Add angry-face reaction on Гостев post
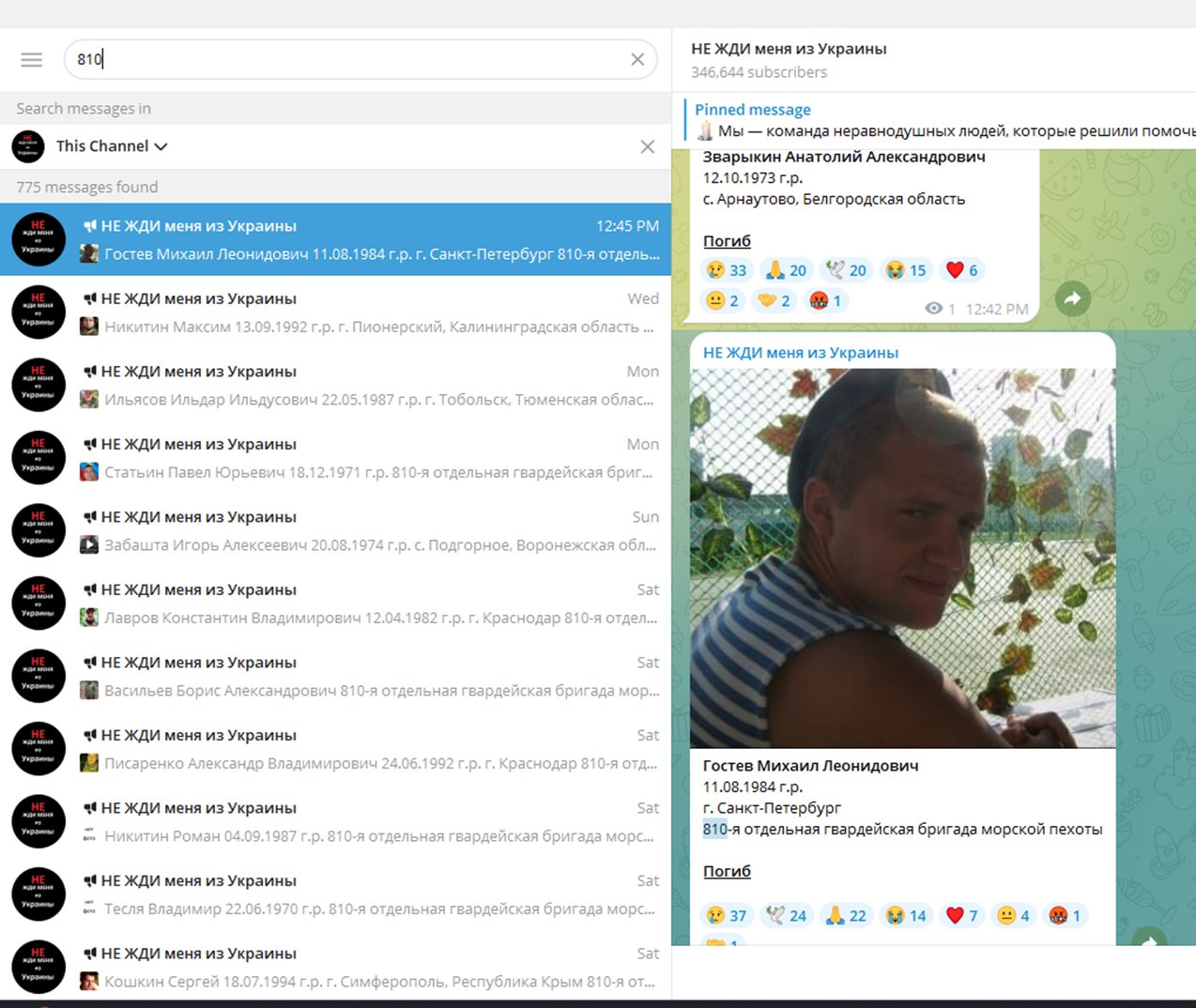Viewport: 1196px width, 1008px height. tap(1066, 915)
